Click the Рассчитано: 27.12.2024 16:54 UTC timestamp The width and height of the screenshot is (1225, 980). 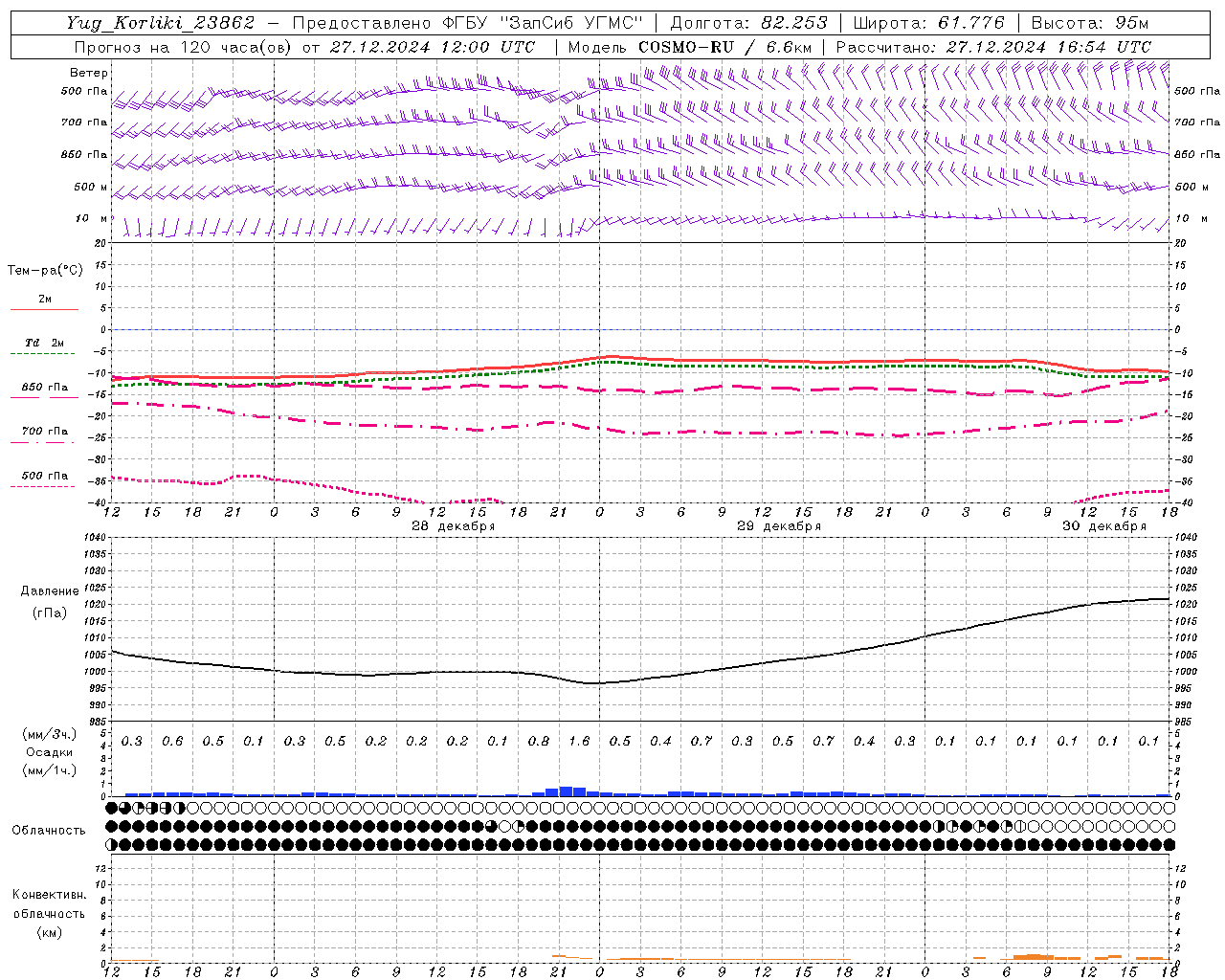993,47
